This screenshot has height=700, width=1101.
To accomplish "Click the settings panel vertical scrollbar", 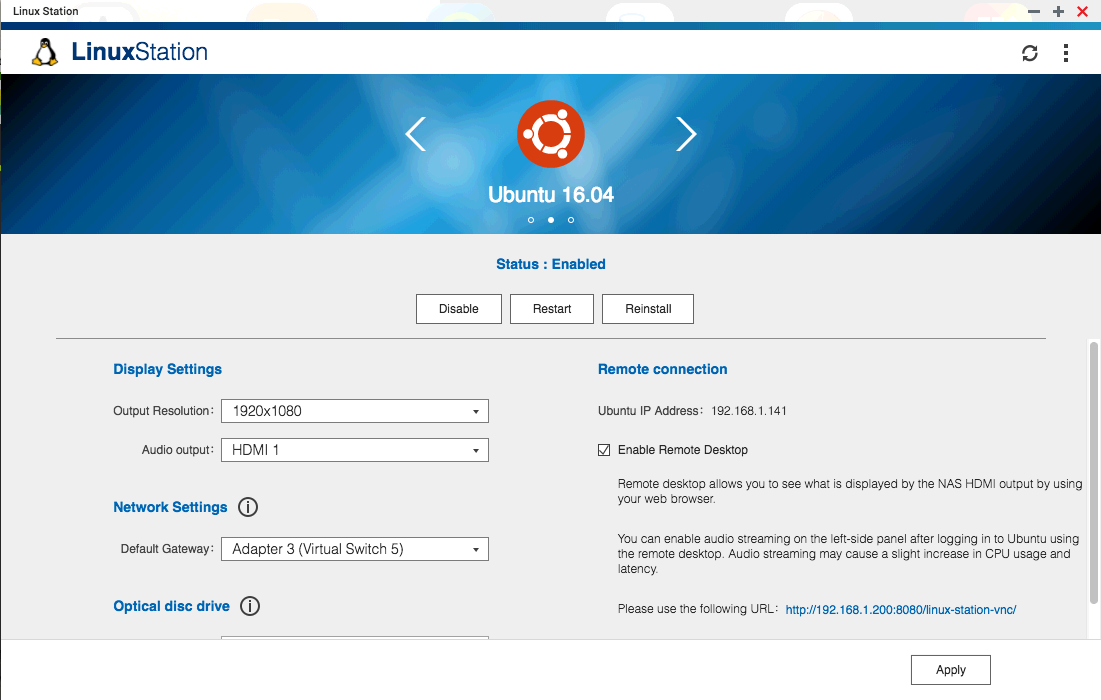I will pos(1094,473).
